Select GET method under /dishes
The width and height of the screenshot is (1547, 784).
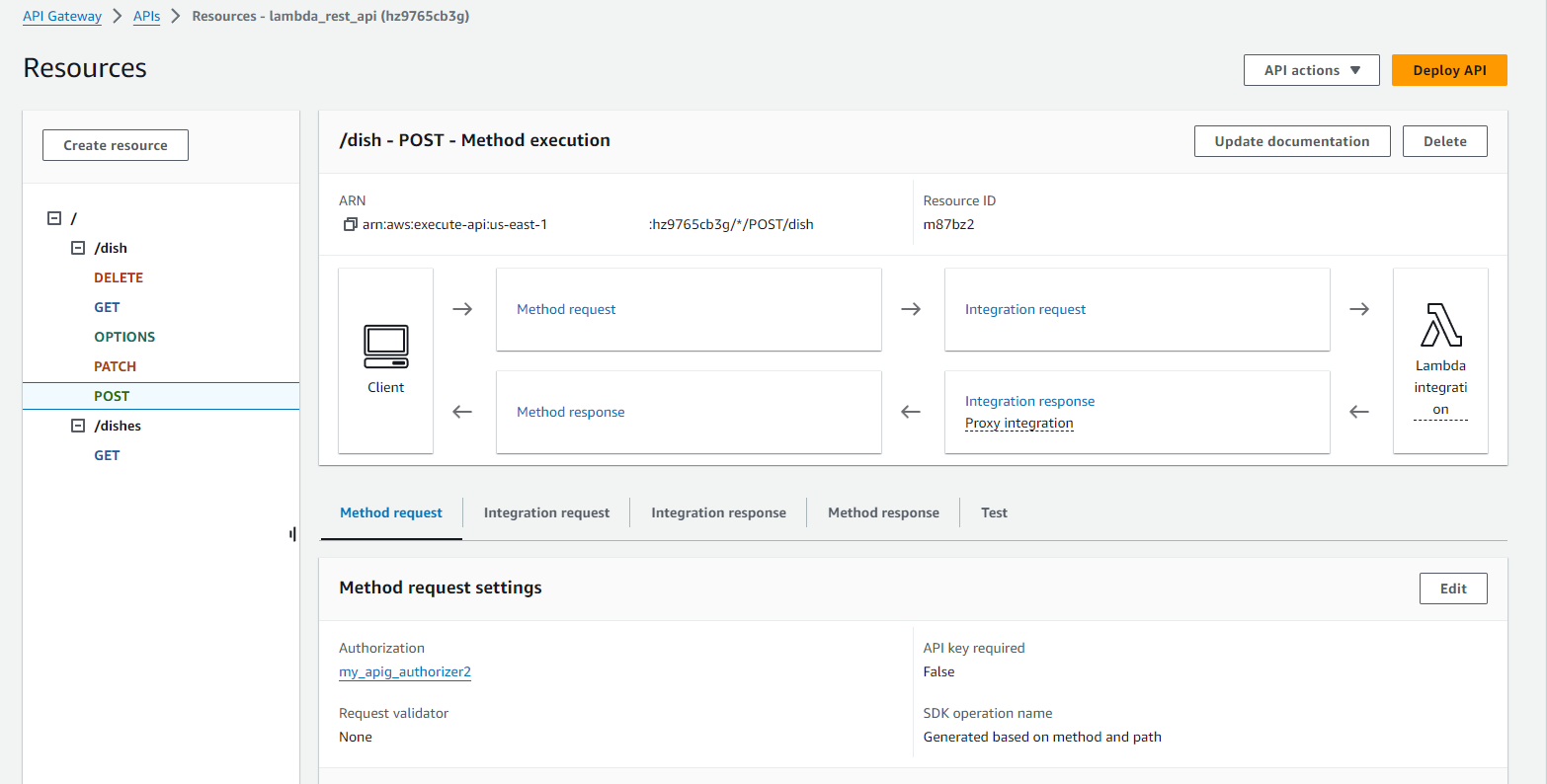107,455
